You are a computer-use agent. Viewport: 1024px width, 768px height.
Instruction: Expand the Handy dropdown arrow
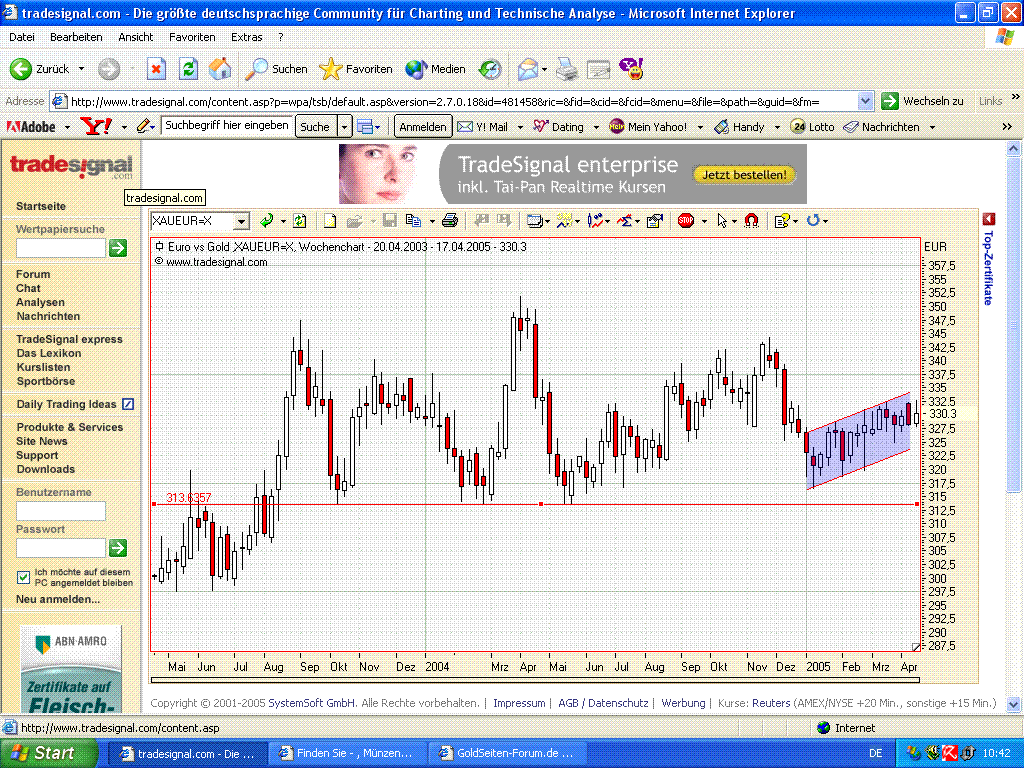[777, 127]
